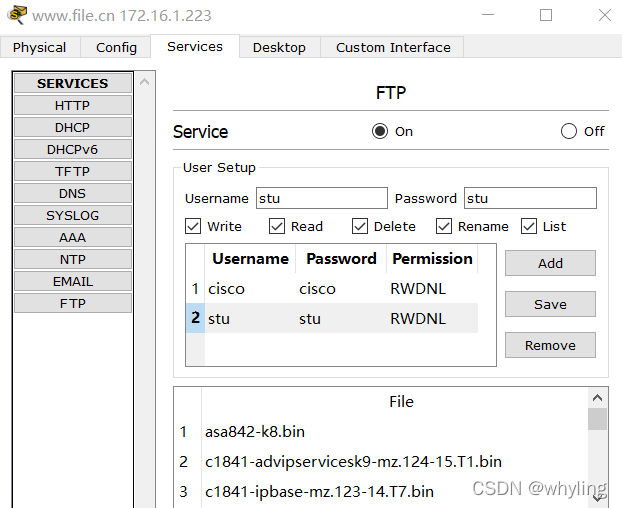Viewport: 622px width, 508px height.
Task: Open the Config tab
Action: click(x=116, y=47)
